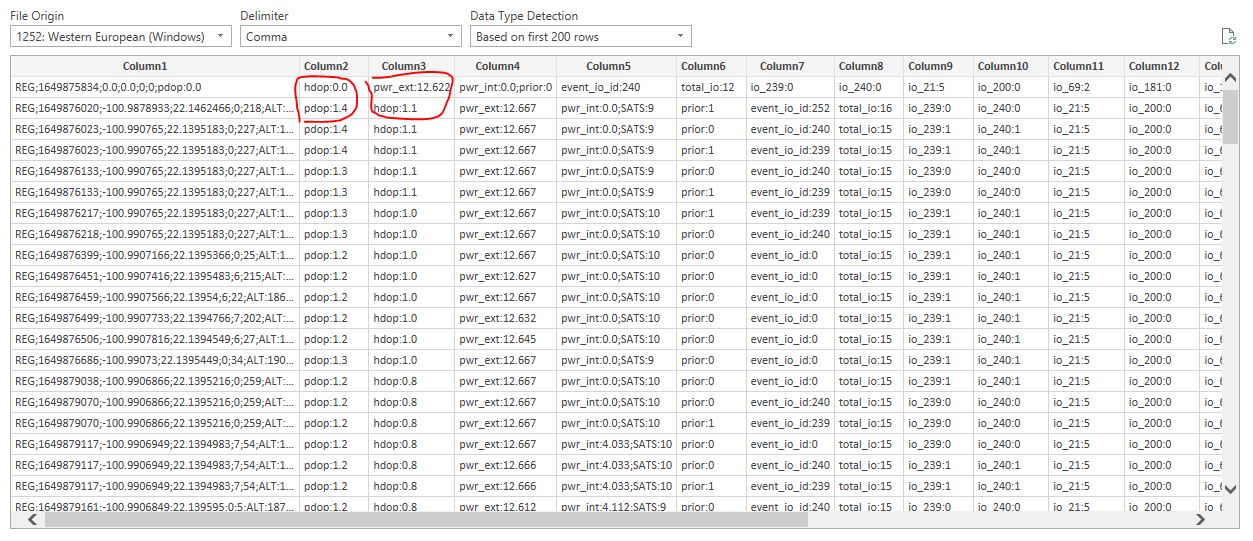Image resolution: width=1253 pixels, height=541 pixels.
Task: Select the Column1 header
Action: click(152, 66)
